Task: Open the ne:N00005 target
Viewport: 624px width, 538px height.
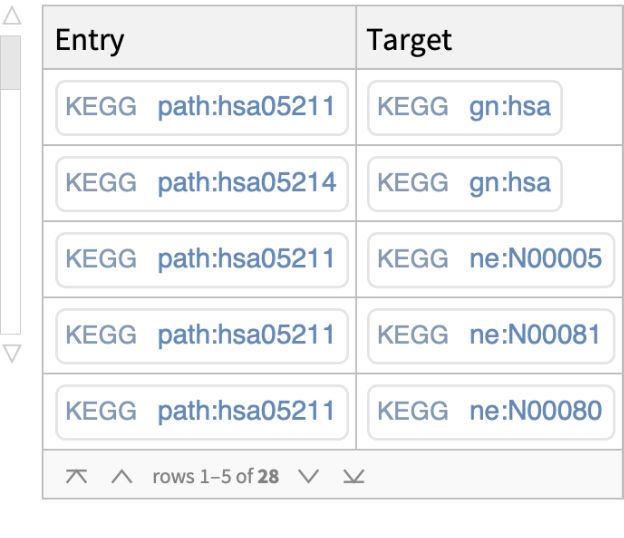Action: [490, 260]
